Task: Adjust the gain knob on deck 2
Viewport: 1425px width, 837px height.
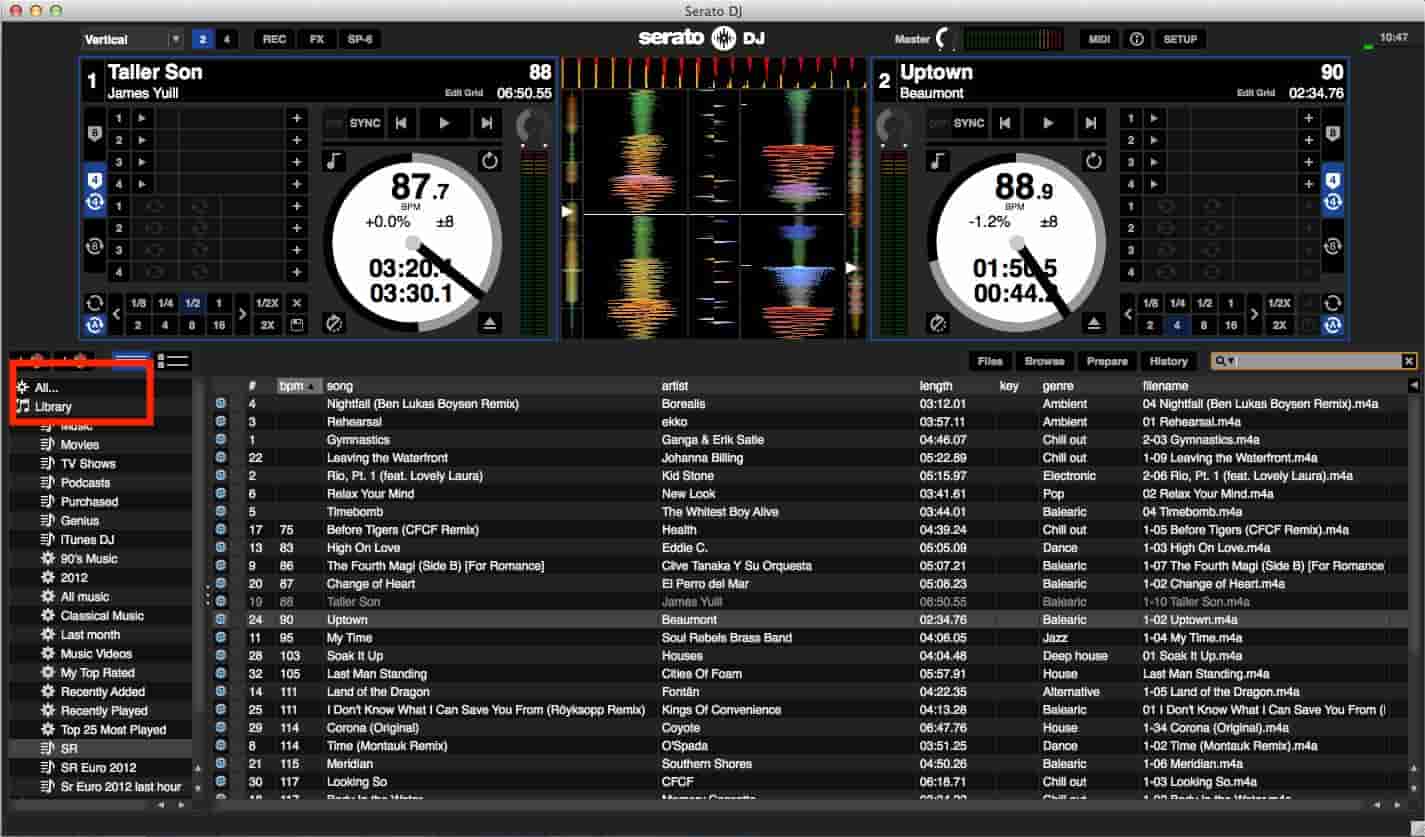Action: [894, 126]
